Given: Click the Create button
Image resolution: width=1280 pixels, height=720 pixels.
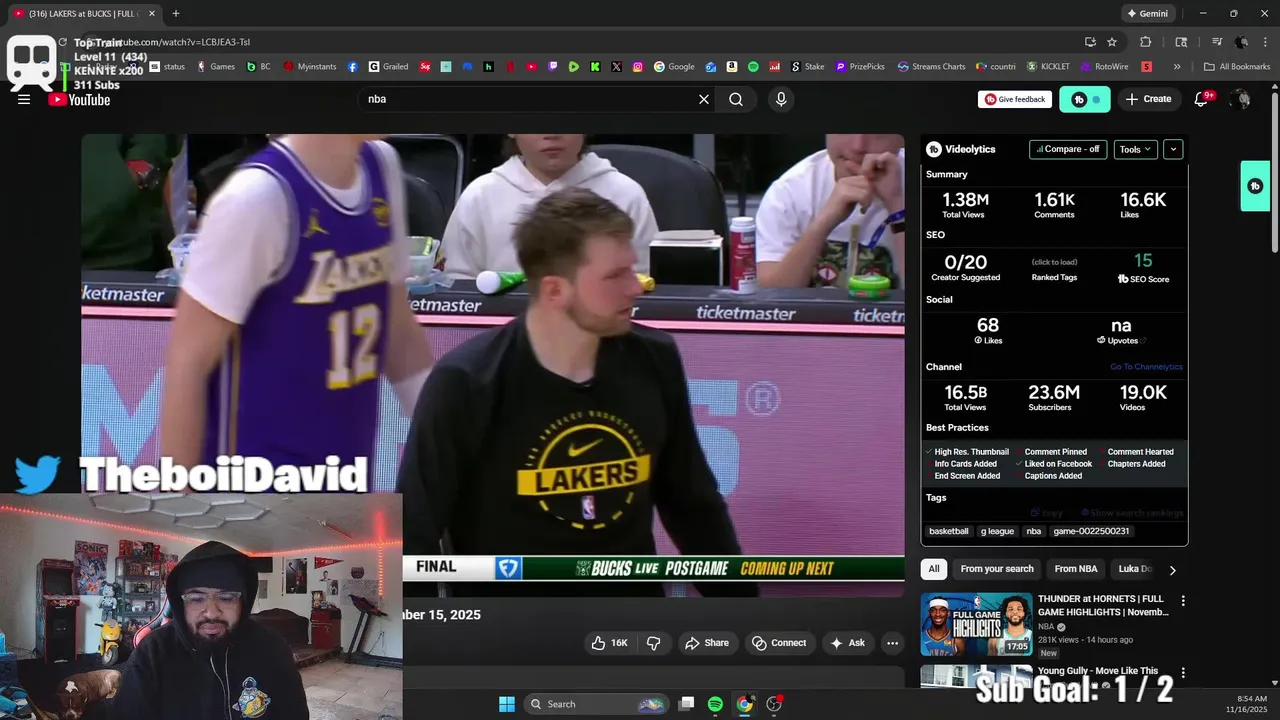Looking at the screenshot, I should click(1148, 99).
